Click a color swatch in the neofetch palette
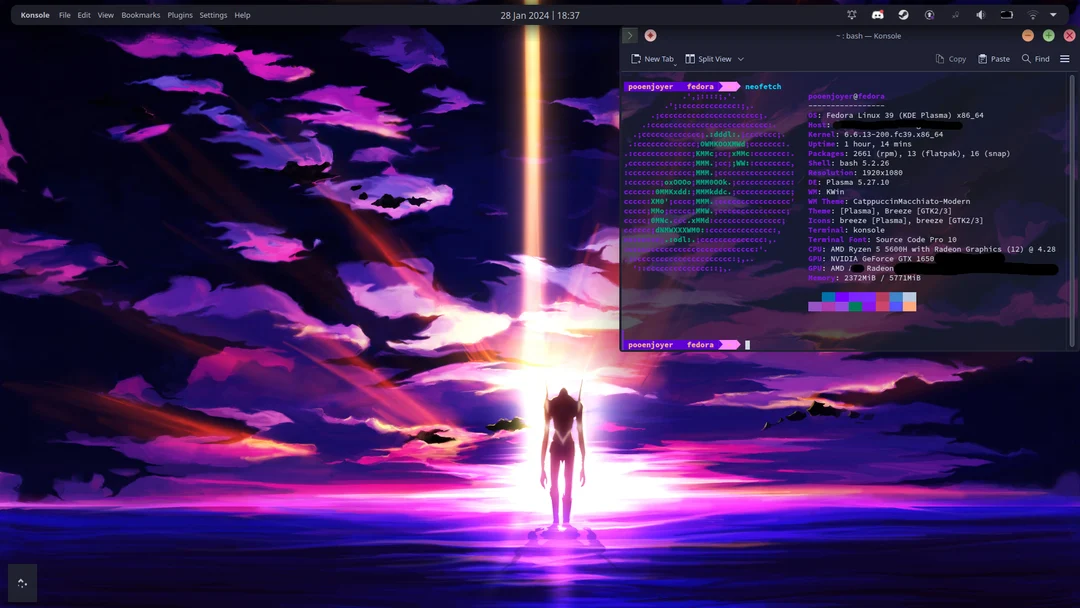Screen dimensions: 1080x608 click(860, 301)
